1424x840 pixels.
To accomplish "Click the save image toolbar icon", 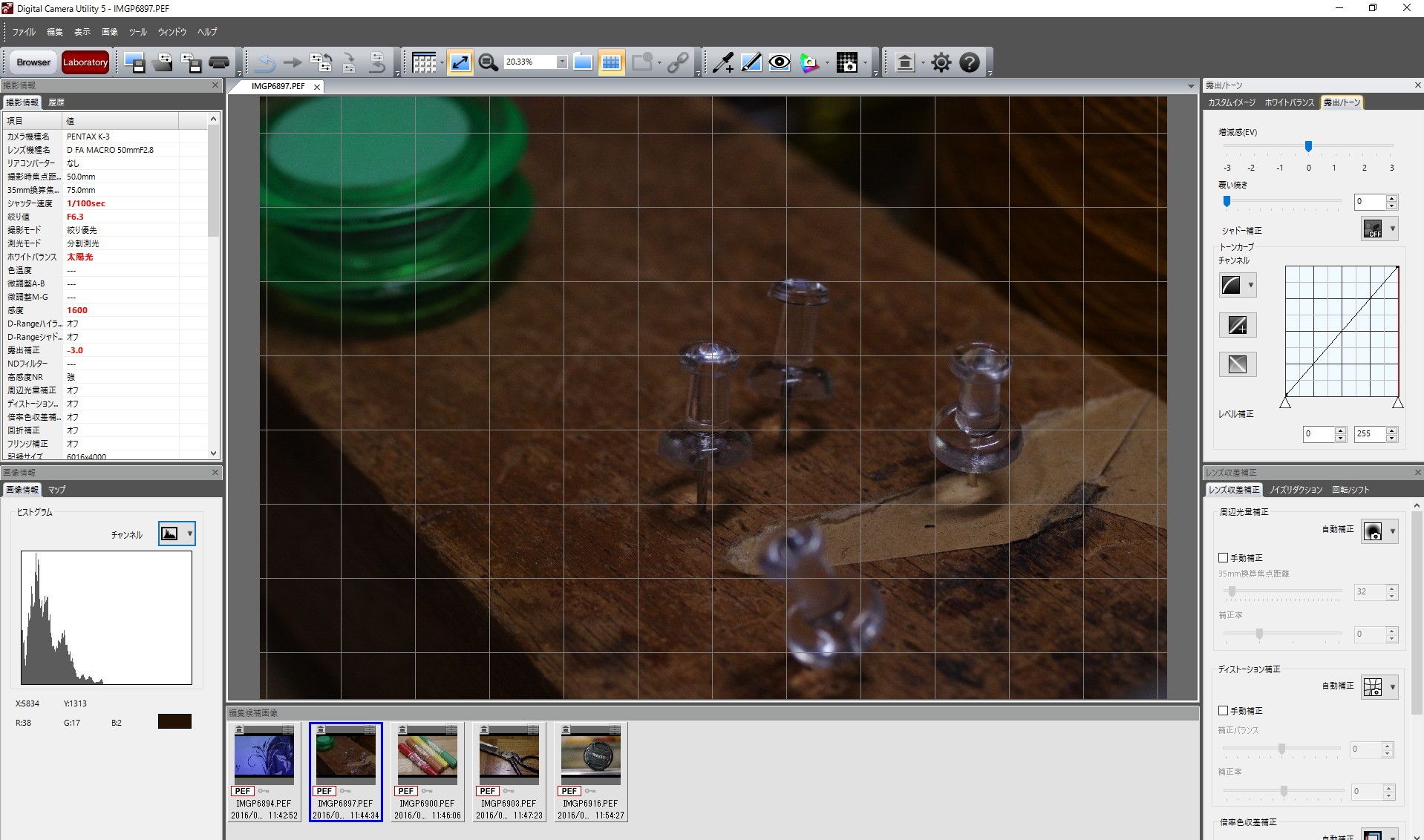I will pos(134,62).
